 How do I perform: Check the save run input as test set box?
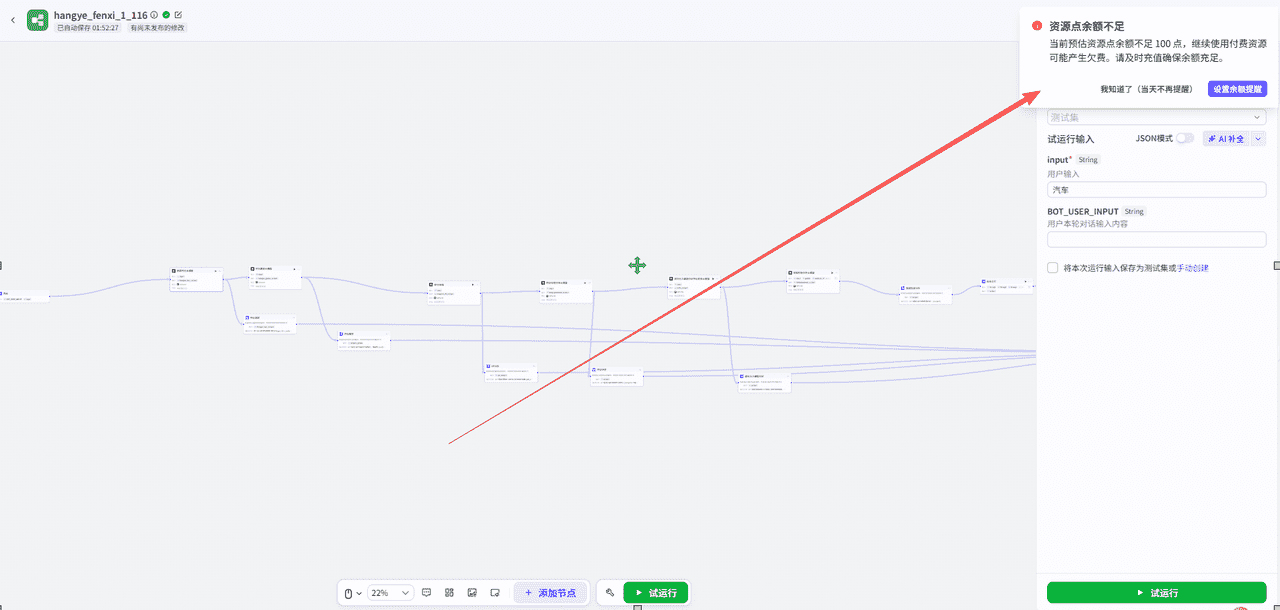[x=1053, y=268]
